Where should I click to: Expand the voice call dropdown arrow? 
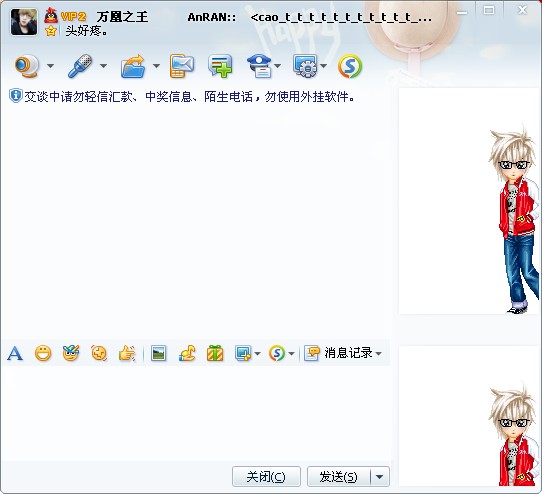point(103,65)
